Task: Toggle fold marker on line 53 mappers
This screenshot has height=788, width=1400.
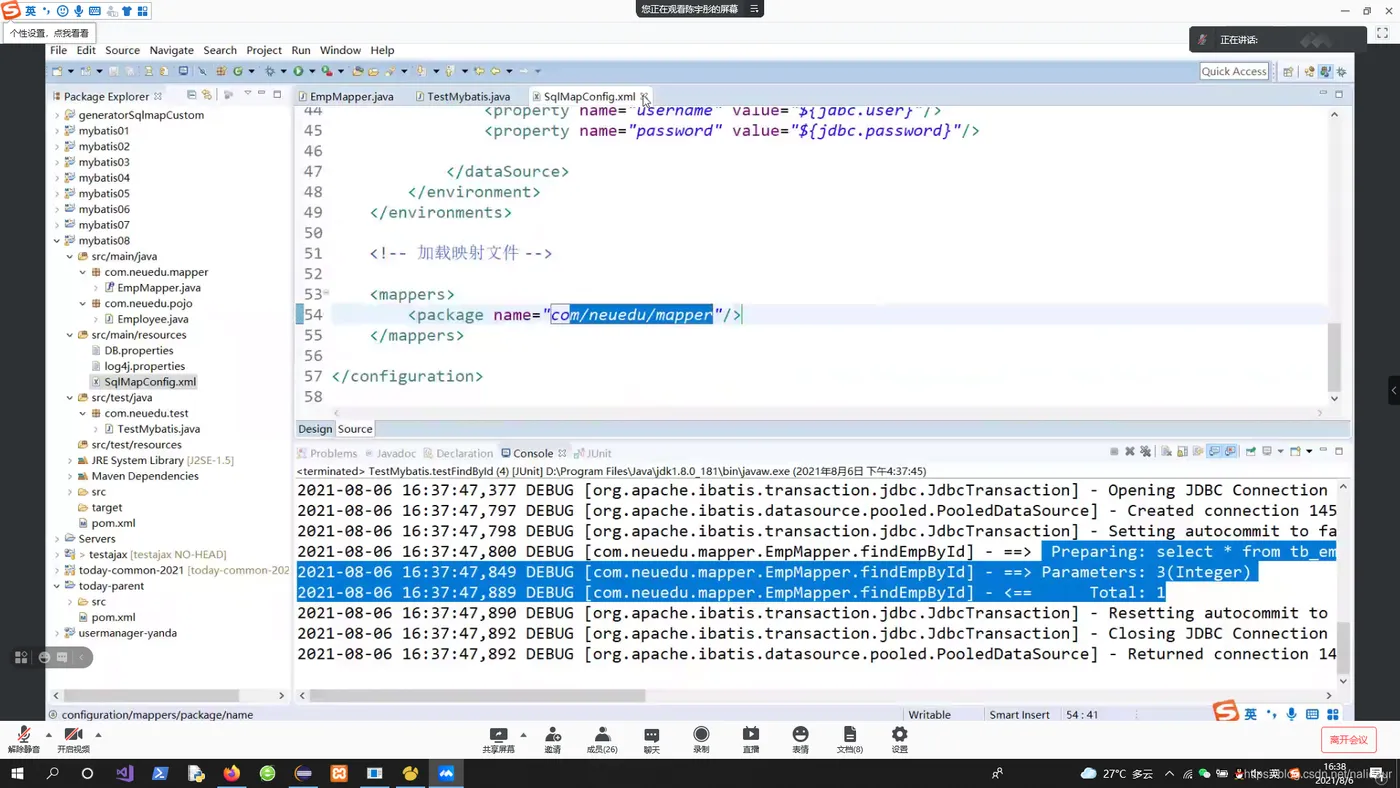Action: tap(327, 294)
